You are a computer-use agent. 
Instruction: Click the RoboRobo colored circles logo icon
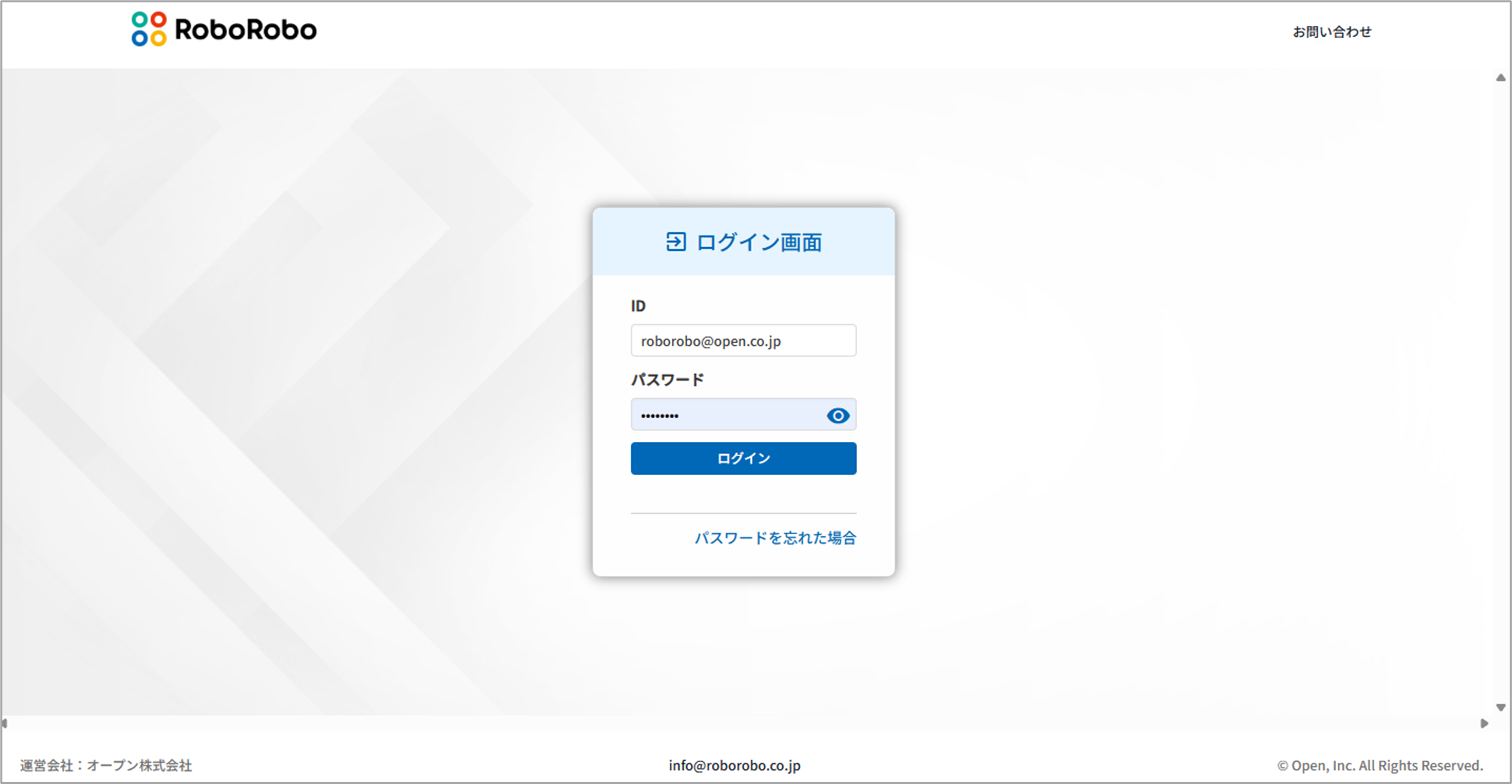[x=149, y=30]
